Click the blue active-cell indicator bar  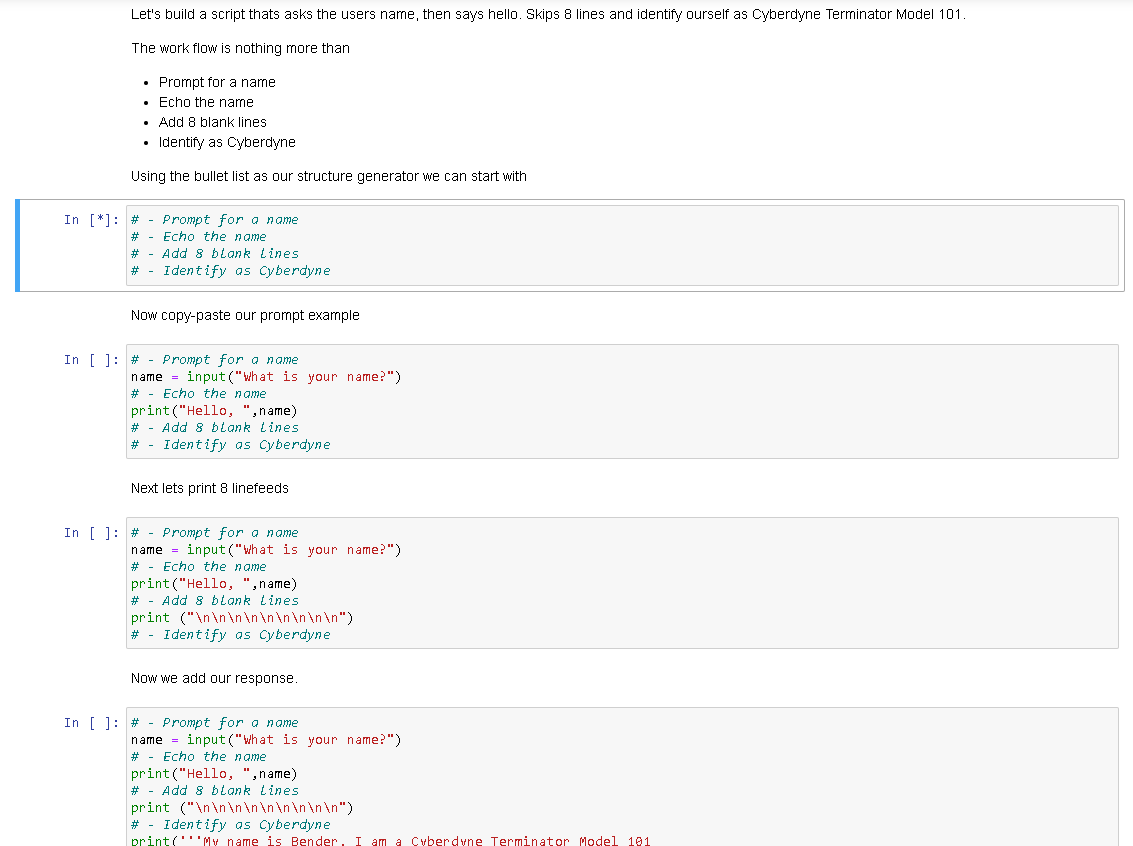coord(17,245)
